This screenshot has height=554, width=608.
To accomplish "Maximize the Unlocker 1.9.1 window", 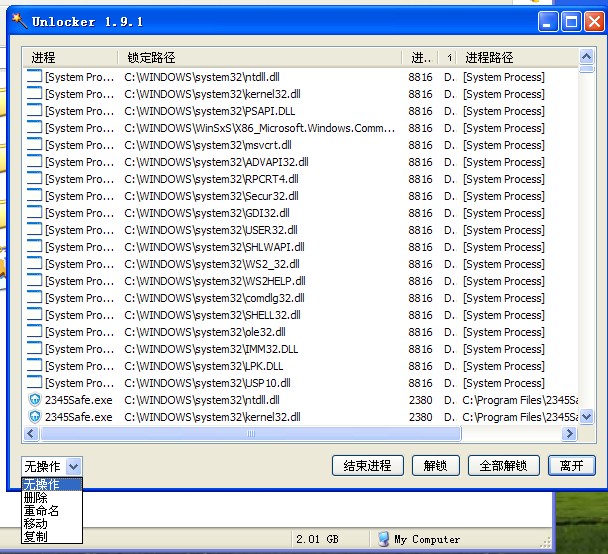I will 571,21.
